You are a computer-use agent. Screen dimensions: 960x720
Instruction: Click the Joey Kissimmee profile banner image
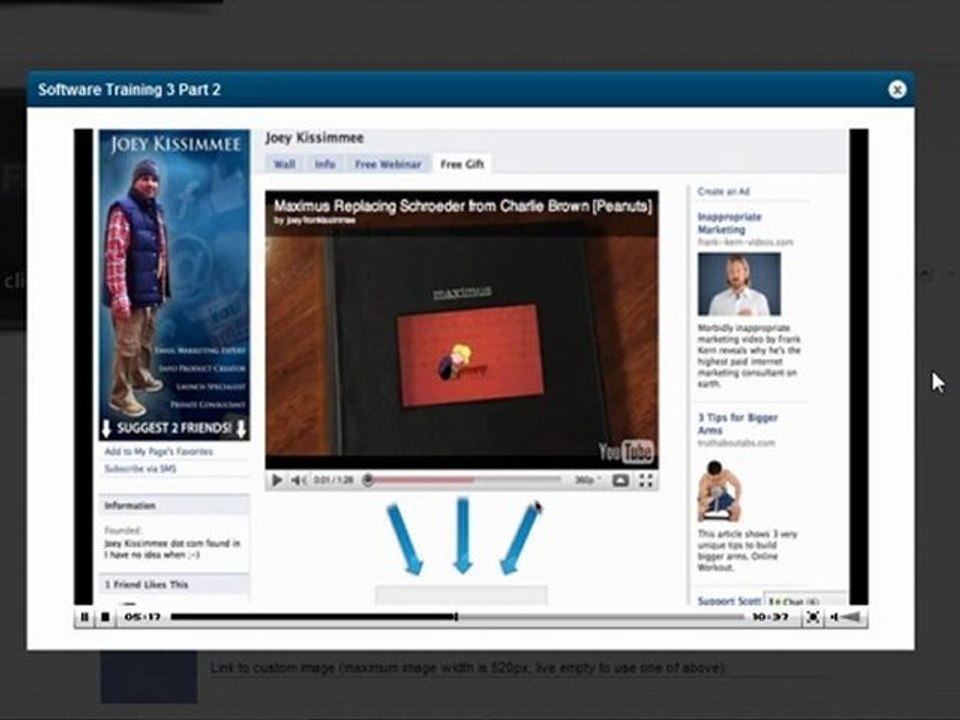174,285
